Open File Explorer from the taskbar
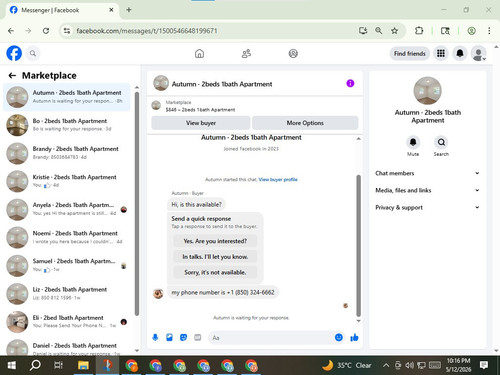Viewport: 500px width, 375px height. pyautogui.click(x=83, y=365)
